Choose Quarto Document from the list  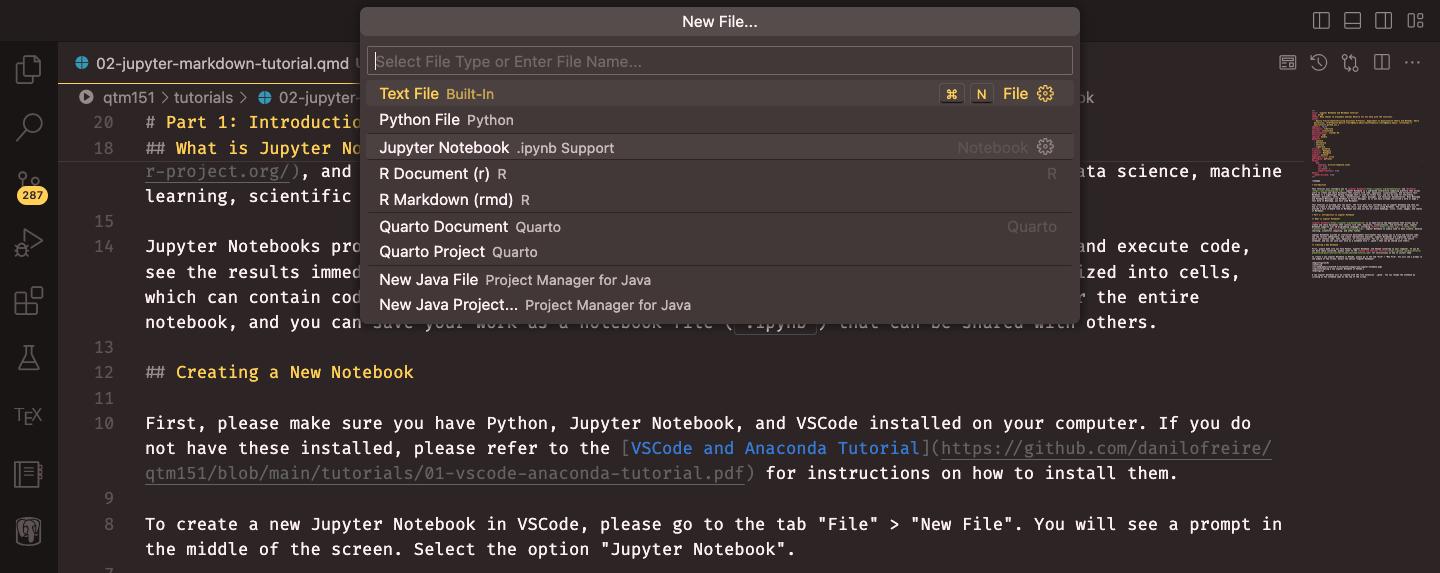click(444, 227)
